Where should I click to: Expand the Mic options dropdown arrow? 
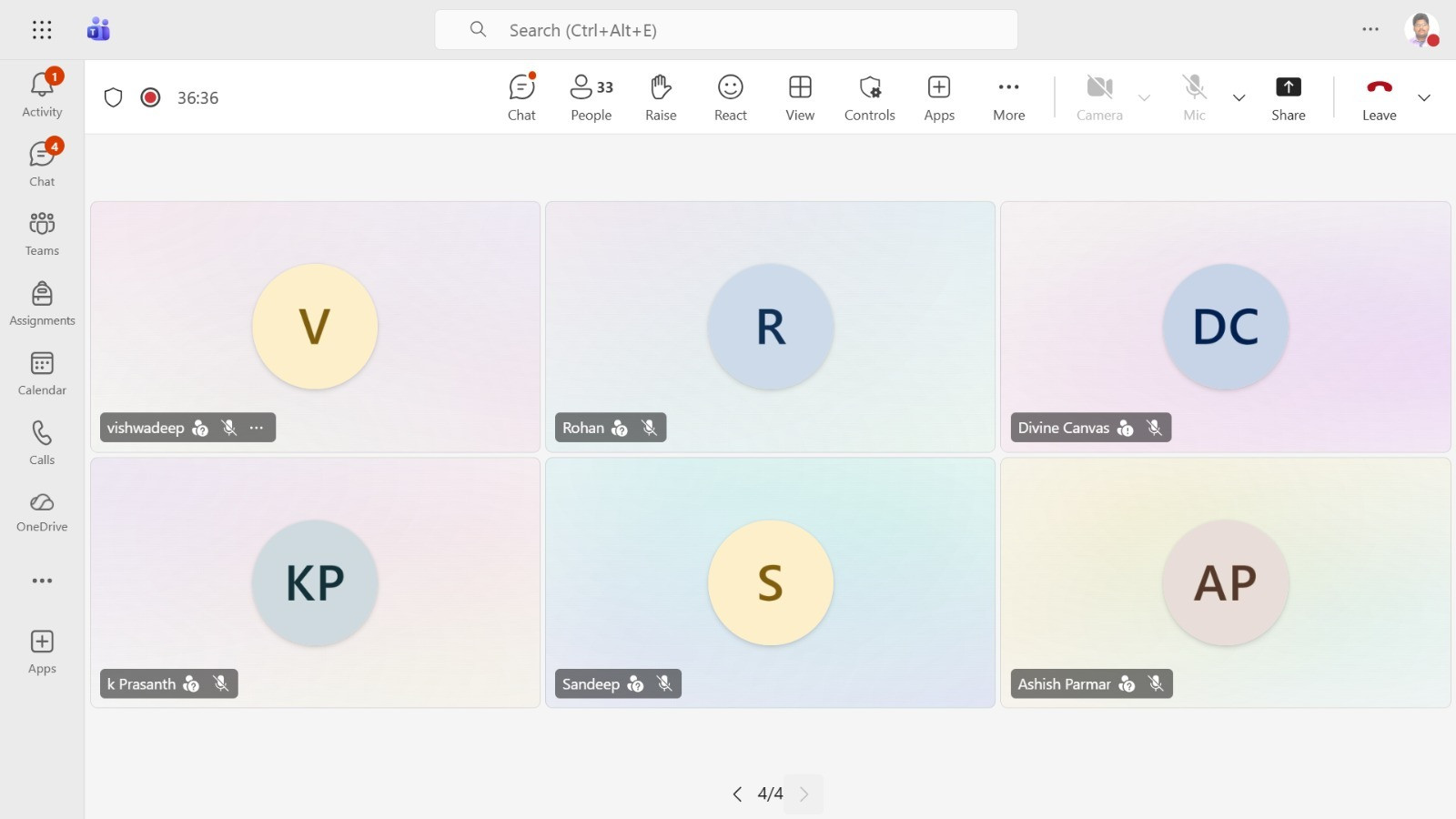1239,97
